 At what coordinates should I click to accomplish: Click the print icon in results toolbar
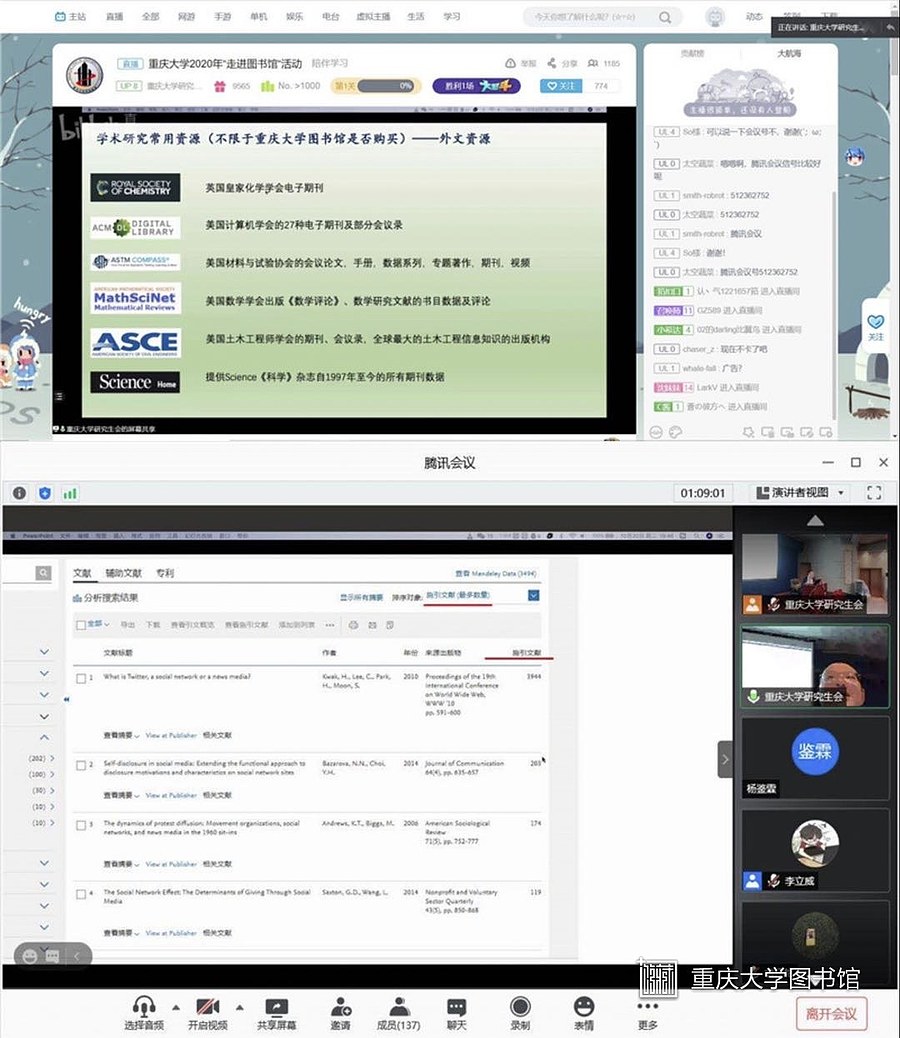pos(353,625)
